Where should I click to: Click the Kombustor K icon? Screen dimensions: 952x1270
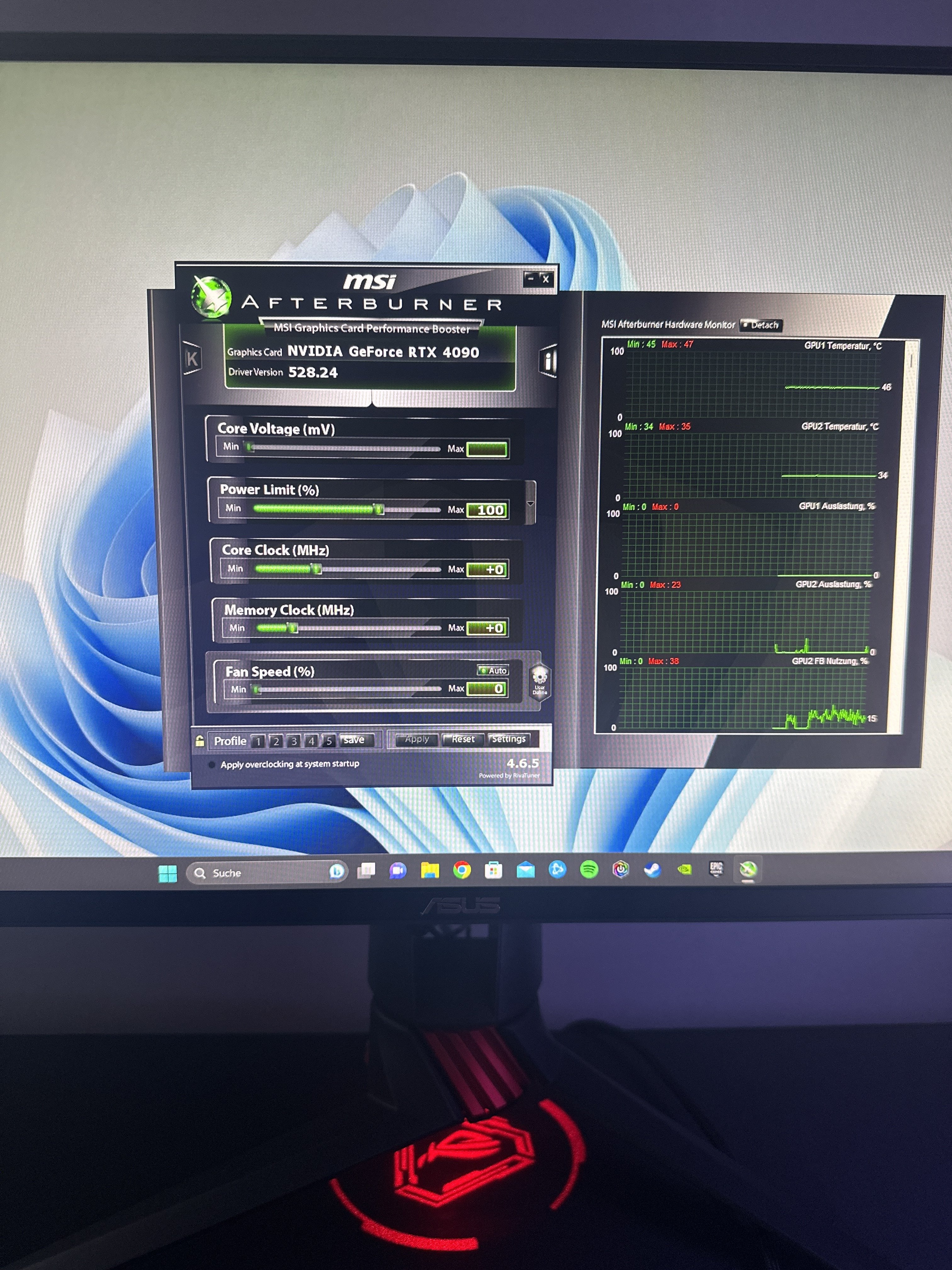pyautogui.click(x=192, y=359)
